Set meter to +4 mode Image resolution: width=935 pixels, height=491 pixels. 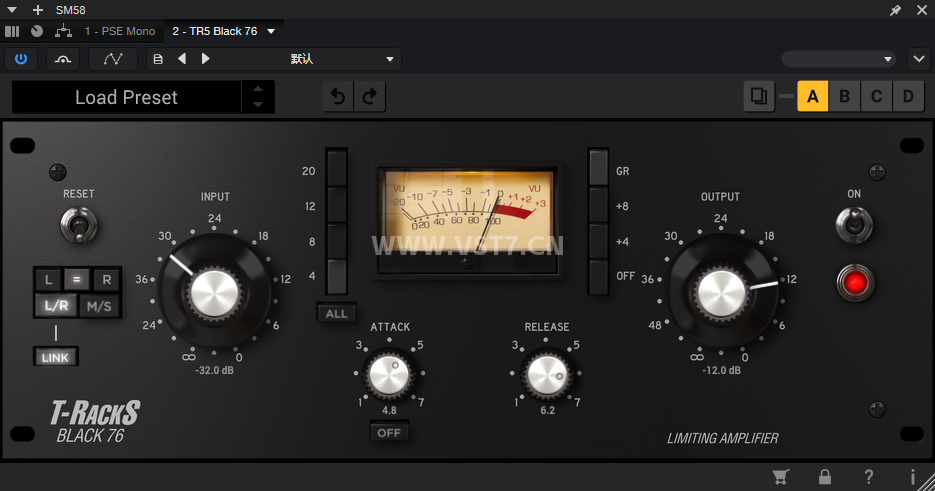[x=599, y=241]
